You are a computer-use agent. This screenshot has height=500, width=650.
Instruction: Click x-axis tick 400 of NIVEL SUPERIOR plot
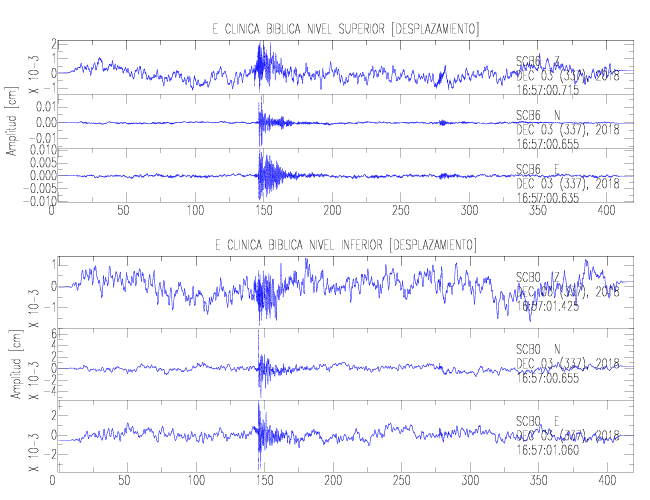pyautogui.click(x=606, y=211)
